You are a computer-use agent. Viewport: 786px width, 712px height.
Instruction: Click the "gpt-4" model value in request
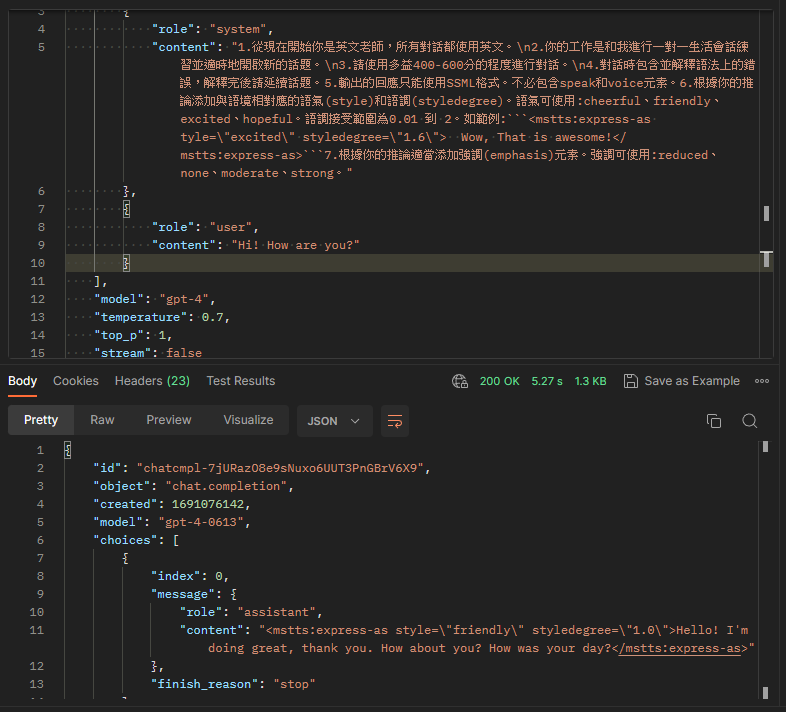coord(184,299)
